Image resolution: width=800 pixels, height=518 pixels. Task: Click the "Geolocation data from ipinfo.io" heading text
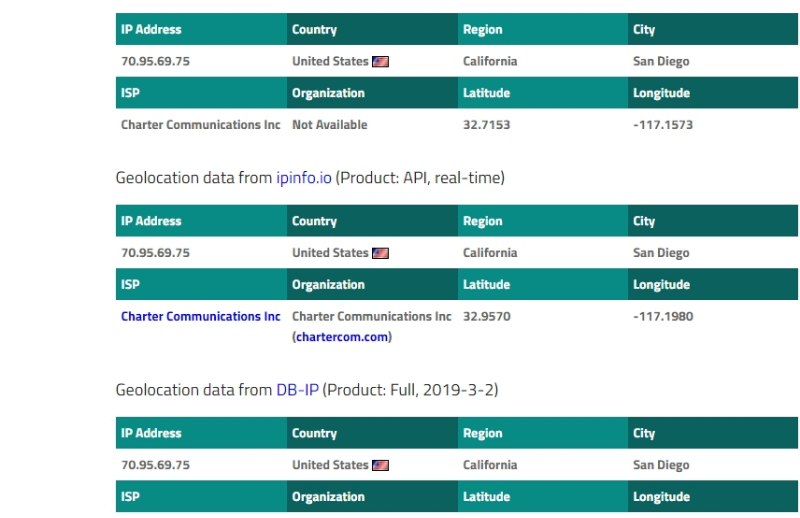pos(194,178)
